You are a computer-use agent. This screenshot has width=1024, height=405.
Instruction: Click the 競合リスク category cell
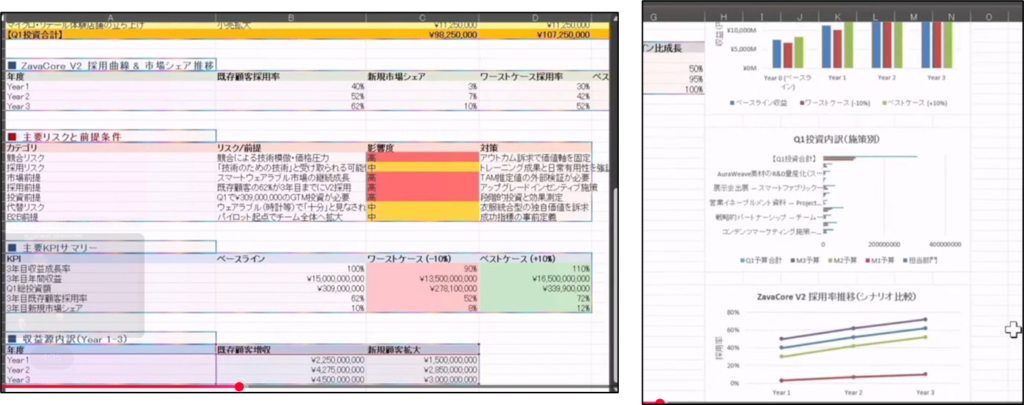28,157
